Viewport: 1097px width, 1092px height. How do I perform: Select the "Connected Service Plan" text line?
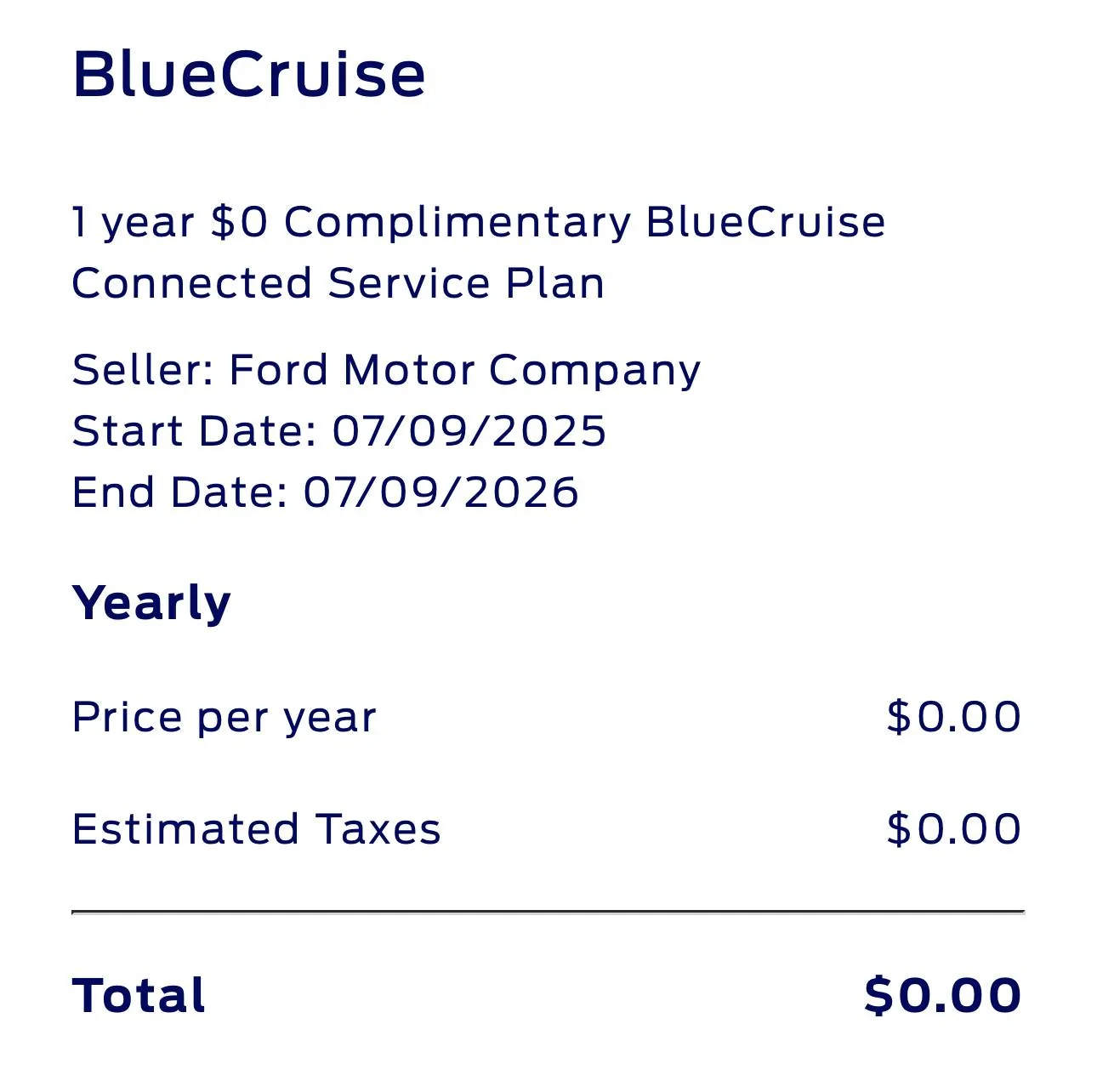[x=338, y=283]
